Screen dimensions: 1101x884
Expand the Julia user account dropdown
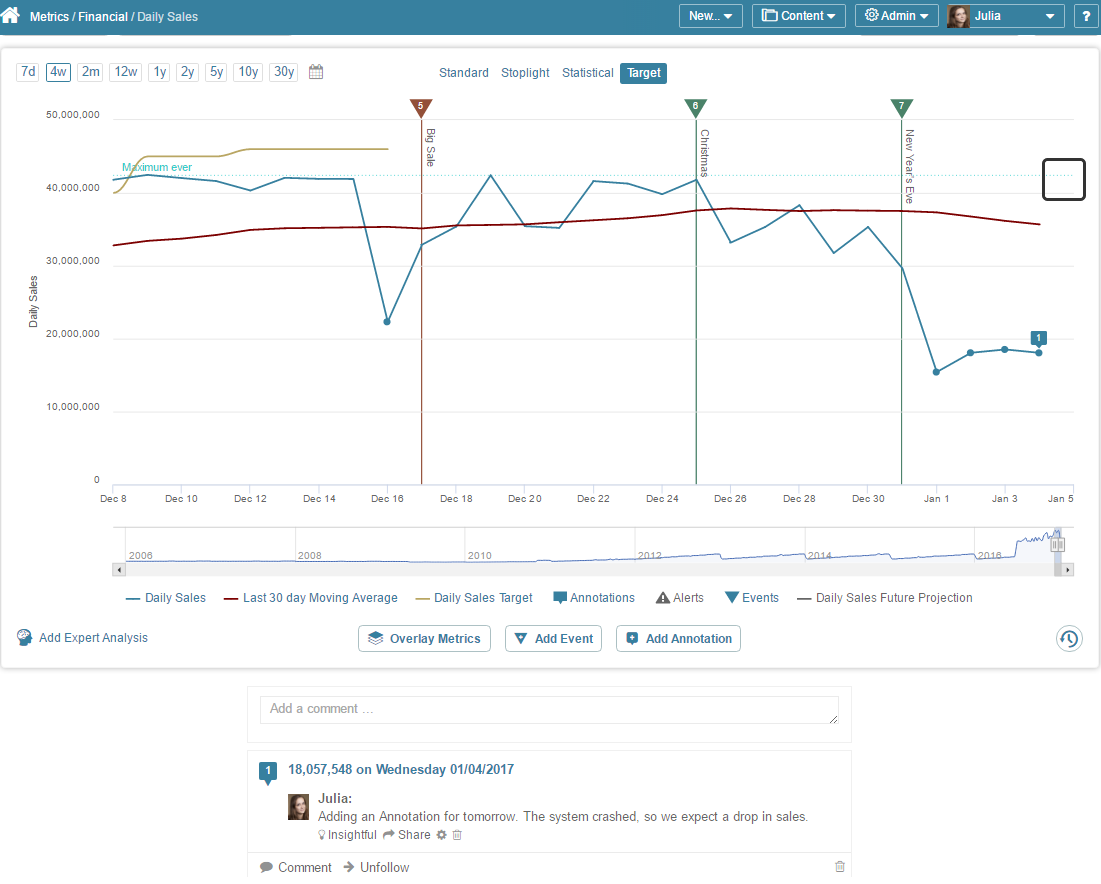[x=1005, y=16]
